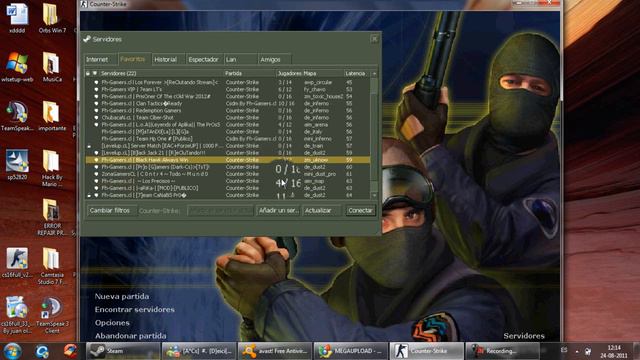The height and width of the screenshot is (360, 640).
Task: Sort by the shield secure column header
Action: coord(95,73)
